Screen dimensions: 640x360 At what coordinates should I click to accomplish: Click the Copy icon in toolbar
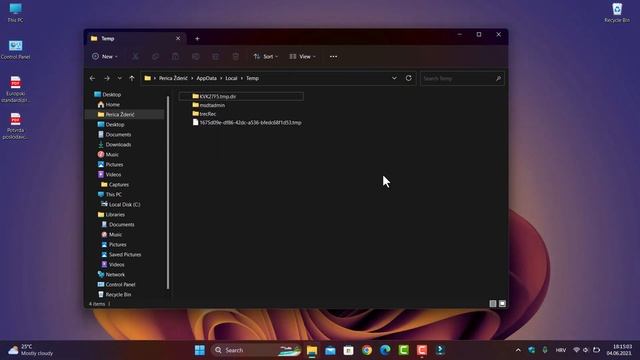(155, 56)
